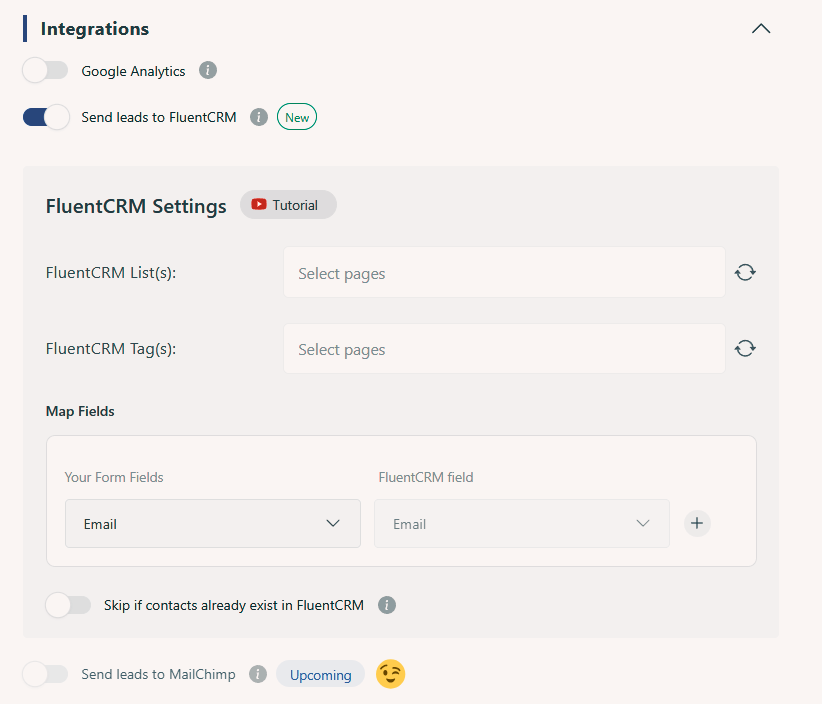Screen dimensions: 822x704
Task: Click the New badge next to FluentCRM
Action: (x=297, y=117)
